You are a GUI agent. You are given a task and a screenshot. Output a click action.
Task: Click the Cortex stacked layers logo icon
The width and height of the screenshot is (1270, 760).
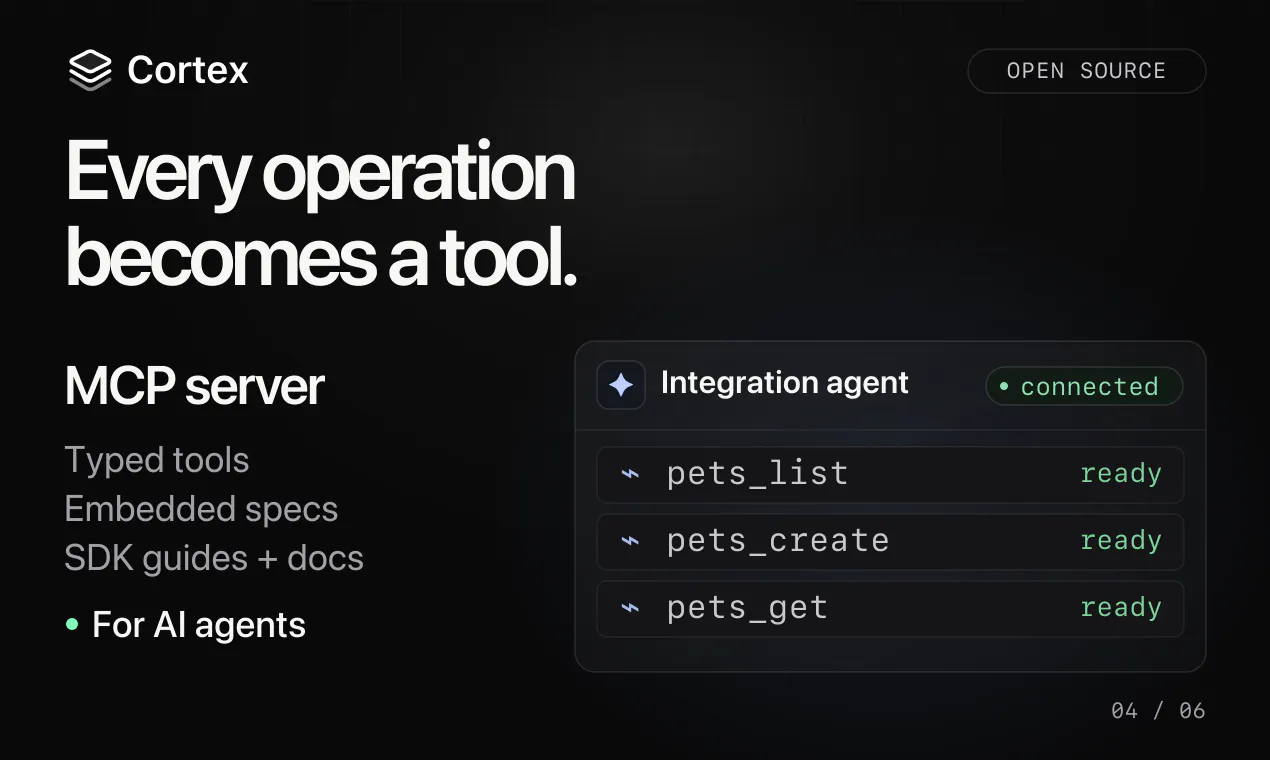90,70
